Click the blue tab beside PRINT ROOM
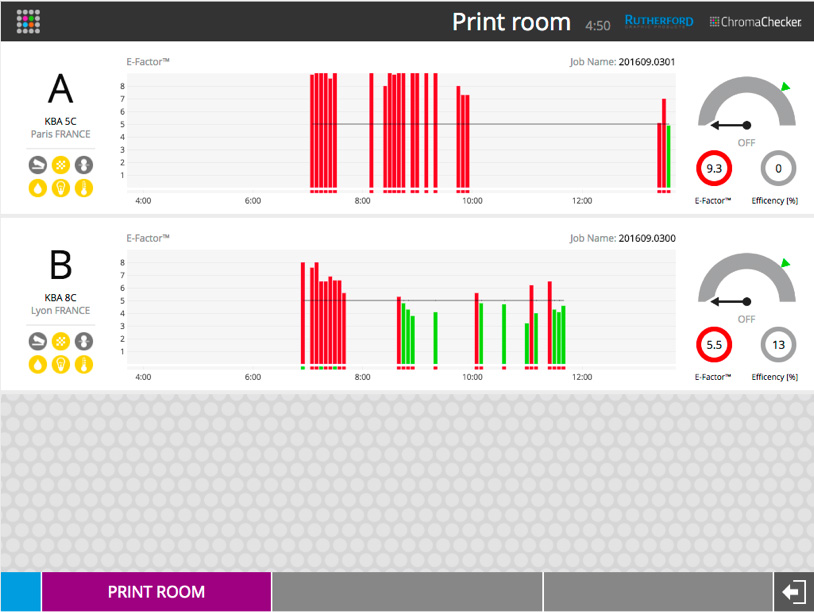Screen dimensions: 814x612 (21, 592)
